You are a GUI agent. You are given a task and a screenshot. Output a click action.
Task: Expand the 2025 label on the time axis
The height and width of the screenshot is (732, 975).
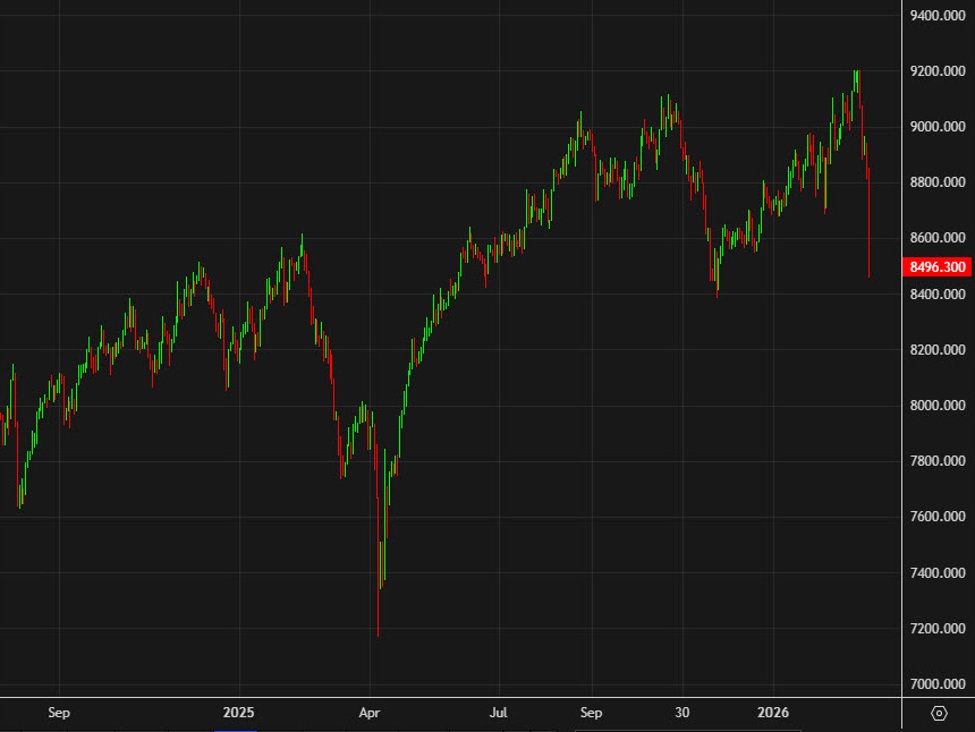(238, 713)
